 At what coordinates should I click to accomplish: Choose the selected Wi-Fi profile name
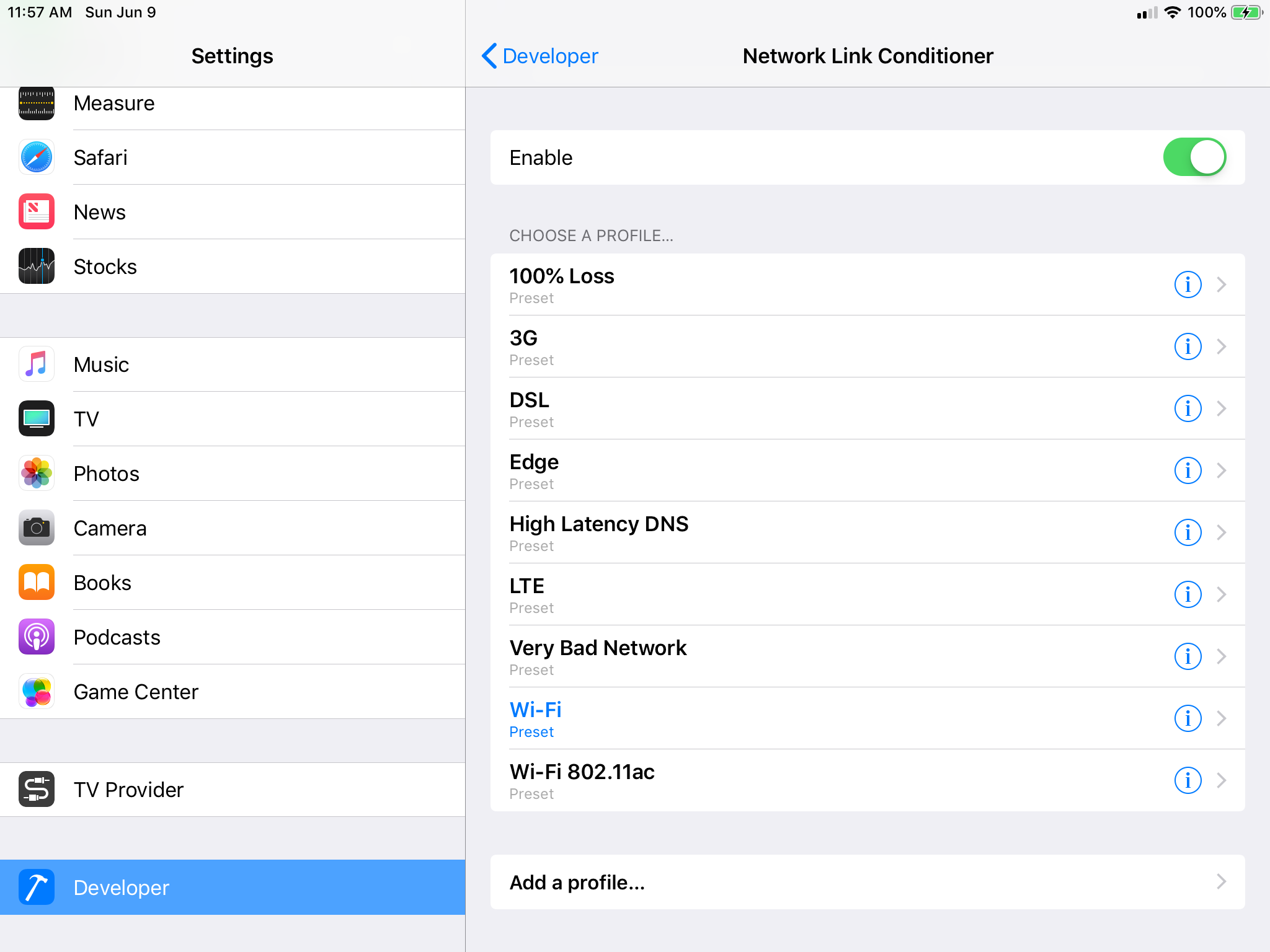(535, 710)
